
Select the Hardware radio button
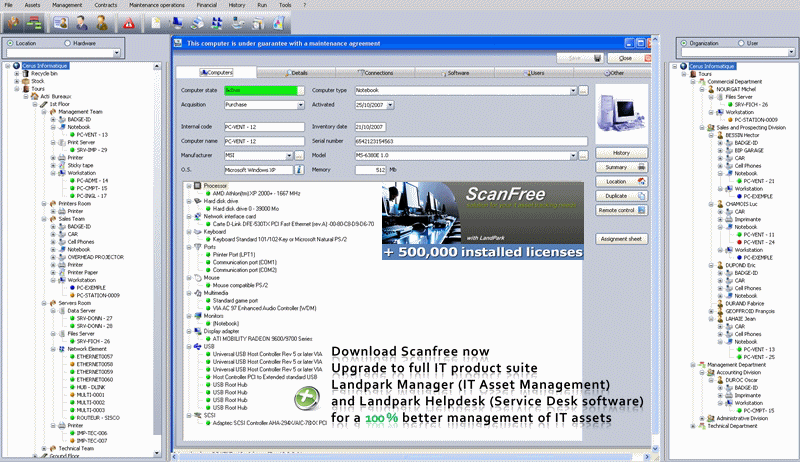pyautogui.click(x=67, y=43)
